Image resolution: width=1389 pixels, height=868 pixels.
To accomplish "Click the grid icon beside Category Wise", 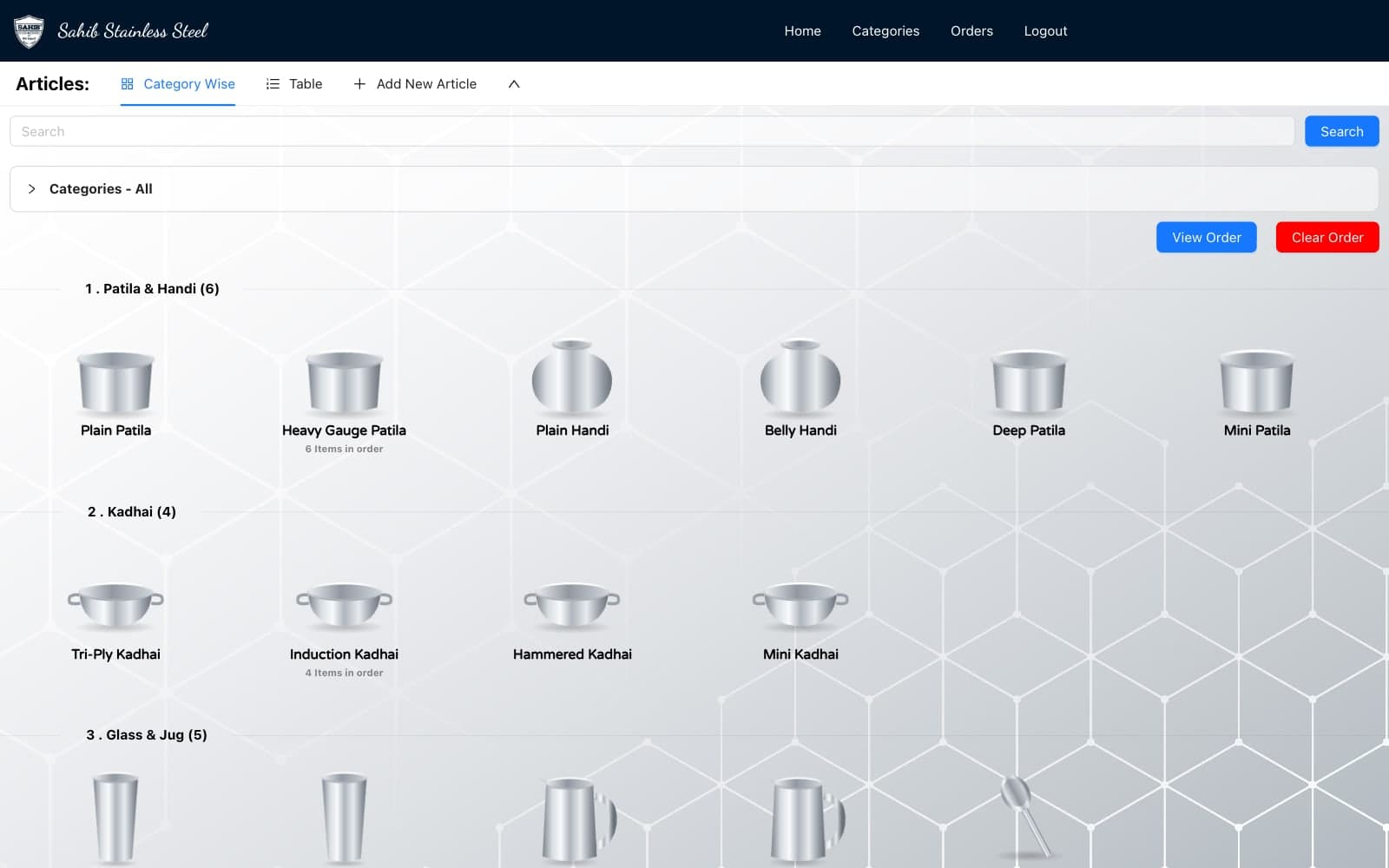I will click(x=128, y=84).
